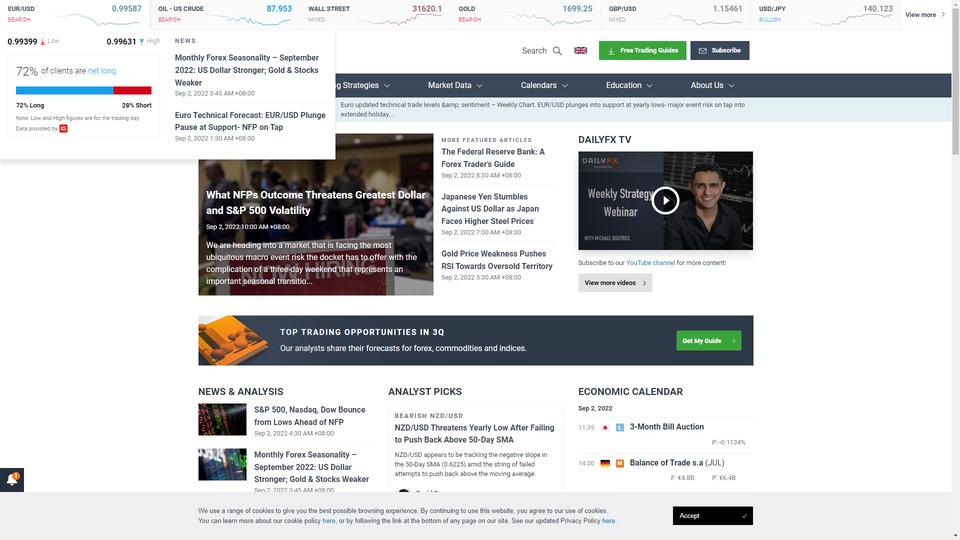Click the net long link
This screenshot has height=540, width=960.
point(102,71)
